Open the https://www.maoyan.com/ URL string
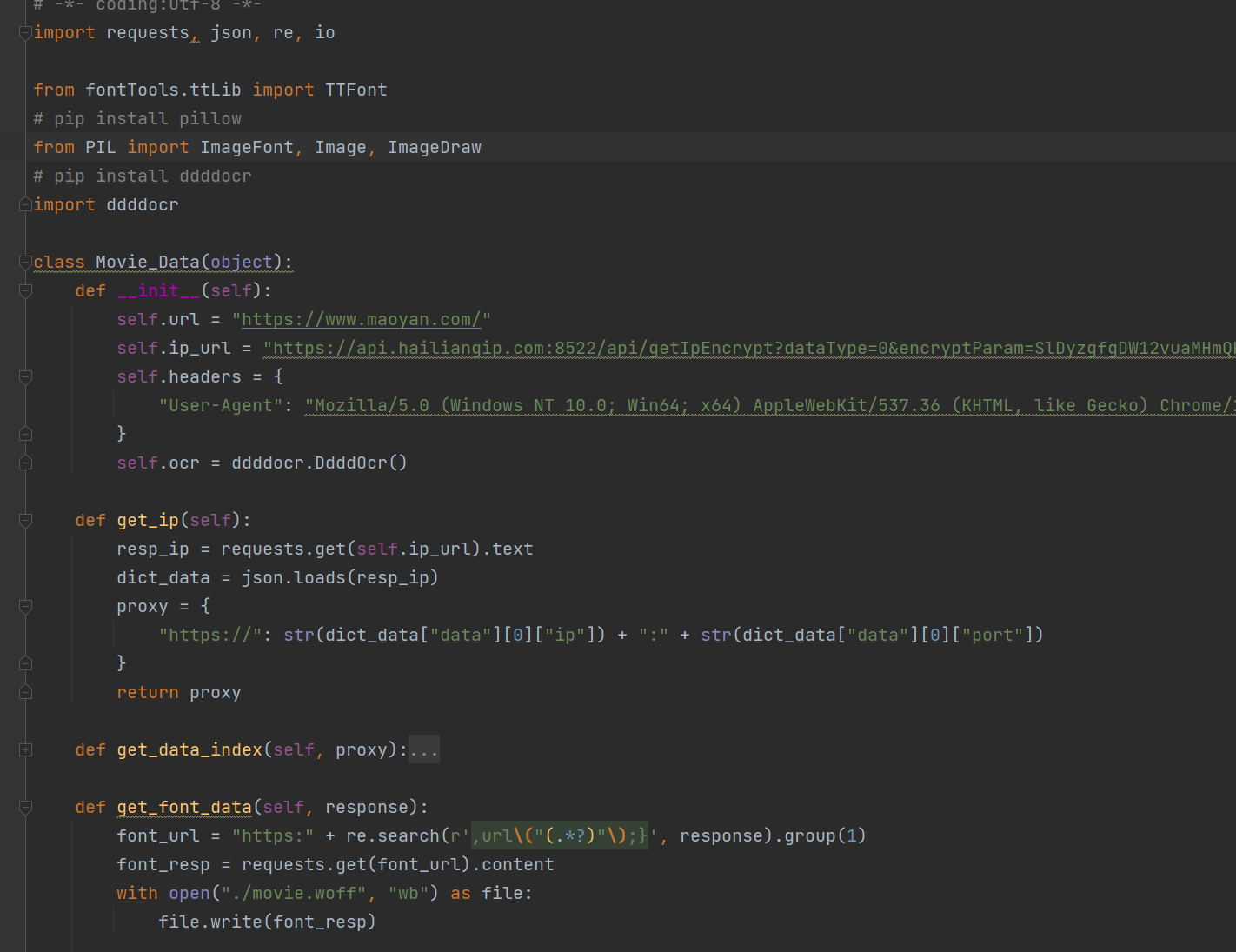 pos(362,320)
